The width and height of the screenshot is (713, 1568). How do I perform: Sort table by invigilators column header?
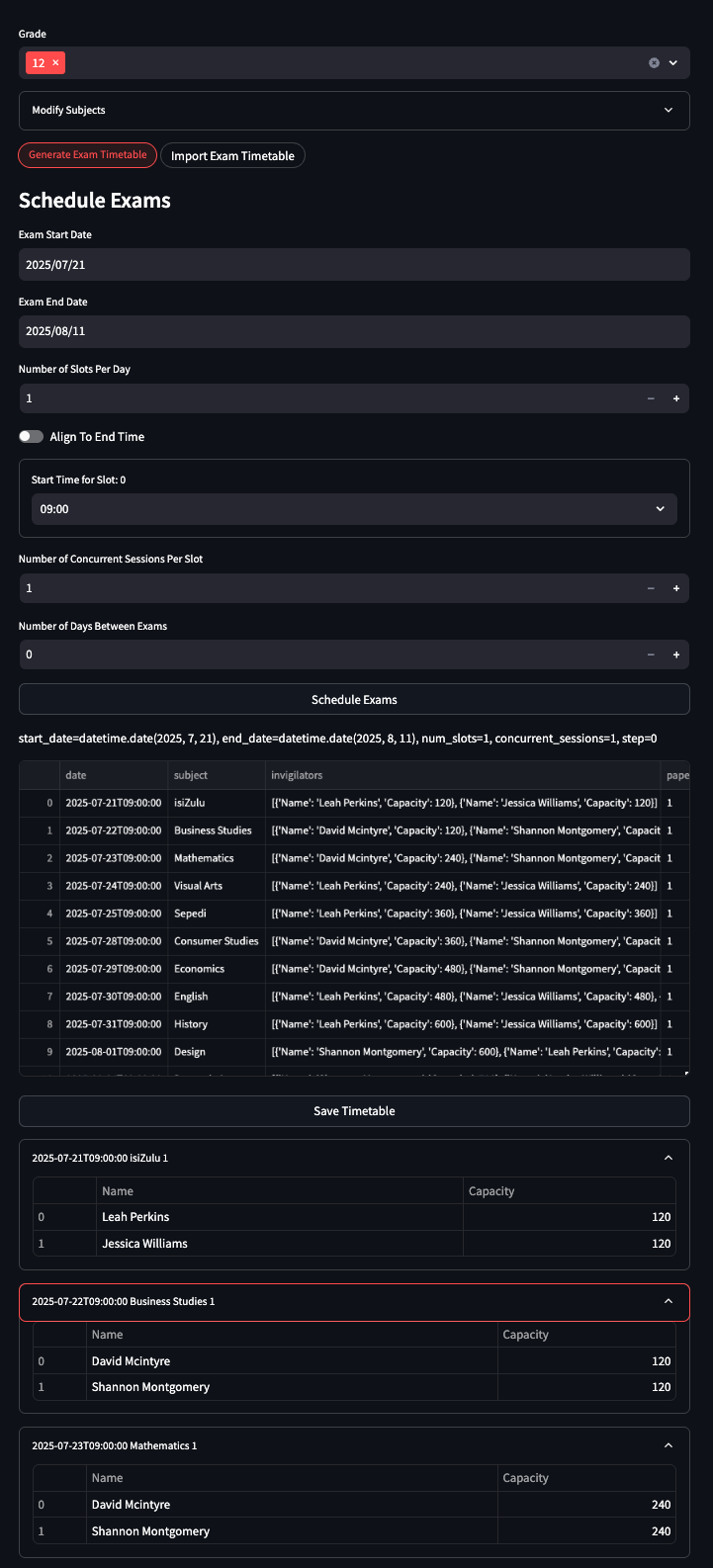tap(463, 775)
